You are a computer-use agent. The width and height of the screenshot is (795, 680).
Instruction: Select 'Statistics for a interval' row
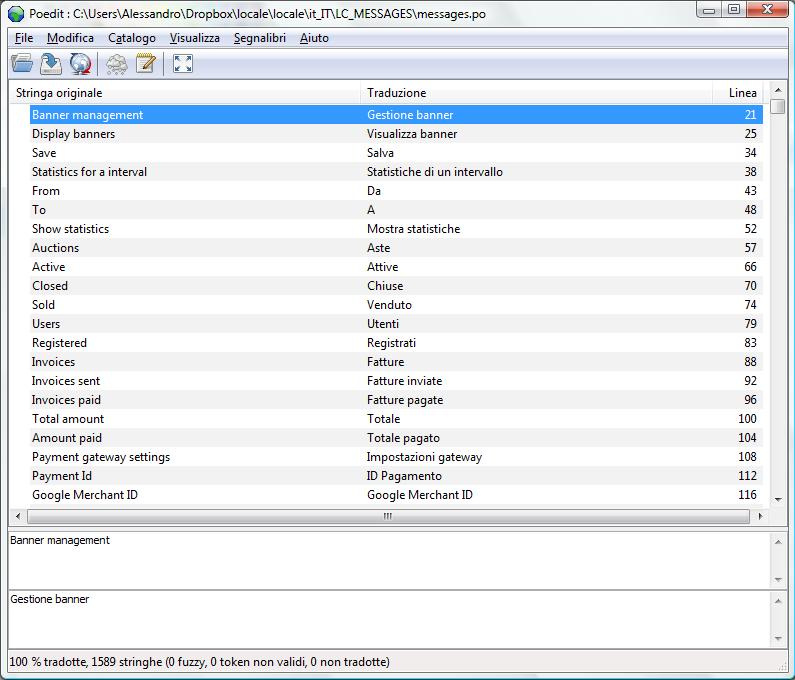(x=396, y=172)
